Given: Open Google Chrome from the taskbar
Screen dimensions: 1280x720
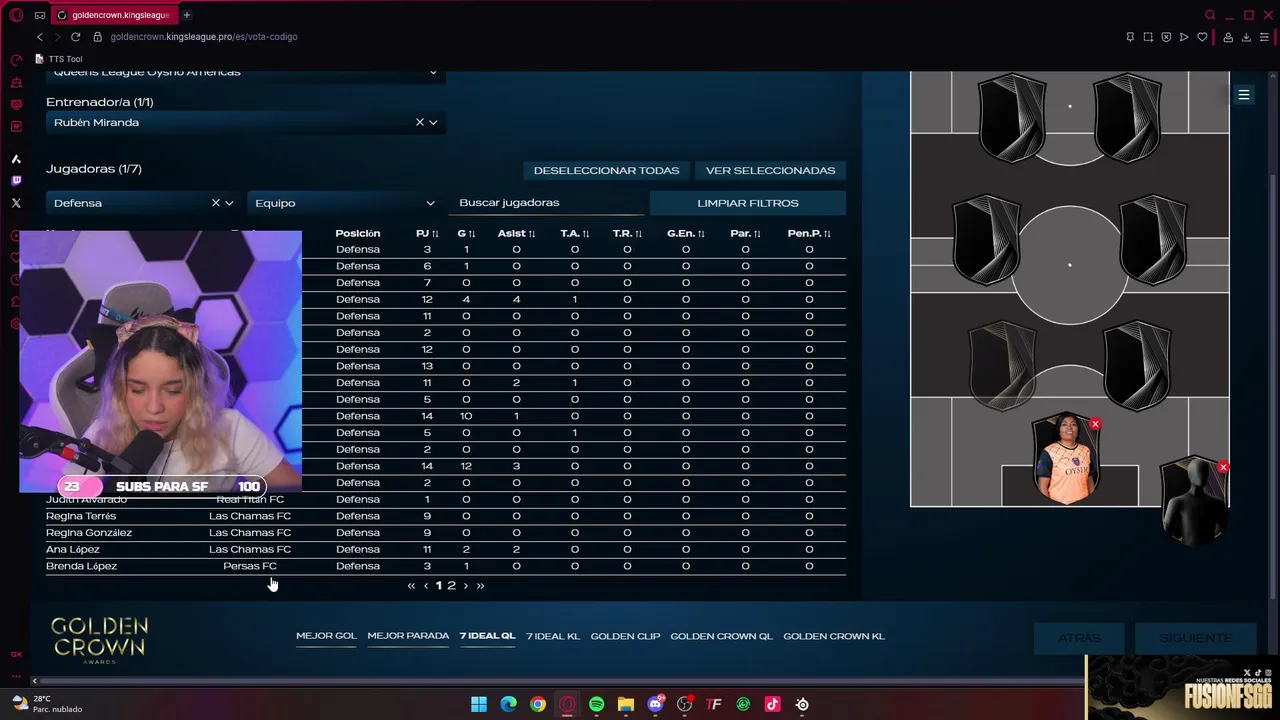Looking at the screenshot, I should pos(538,704).
